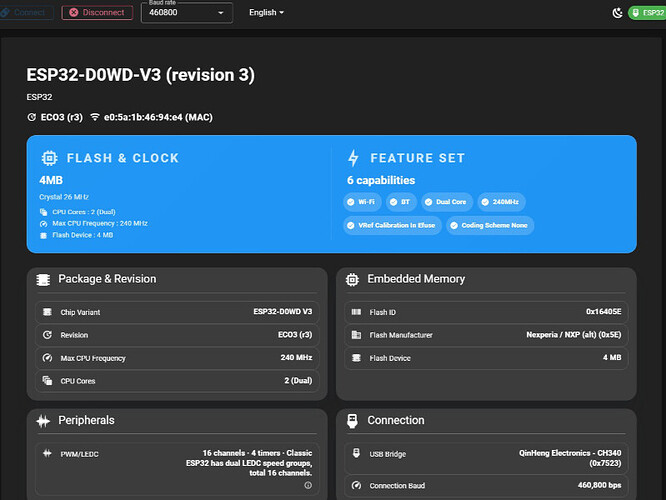Select the Wi-Fi capability chip
Image resolution: width=666 pixels, height=500 pixels.
[x=362, y=202]
